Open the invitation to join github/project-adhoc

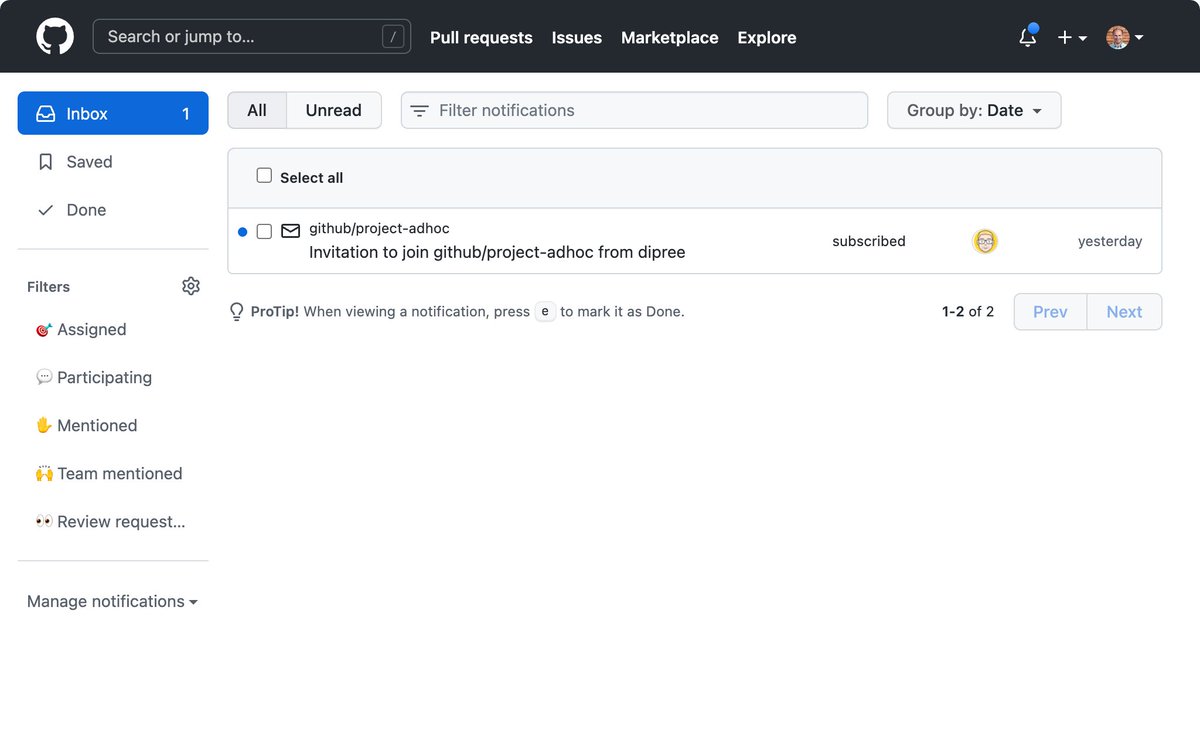tap(497, 252)
